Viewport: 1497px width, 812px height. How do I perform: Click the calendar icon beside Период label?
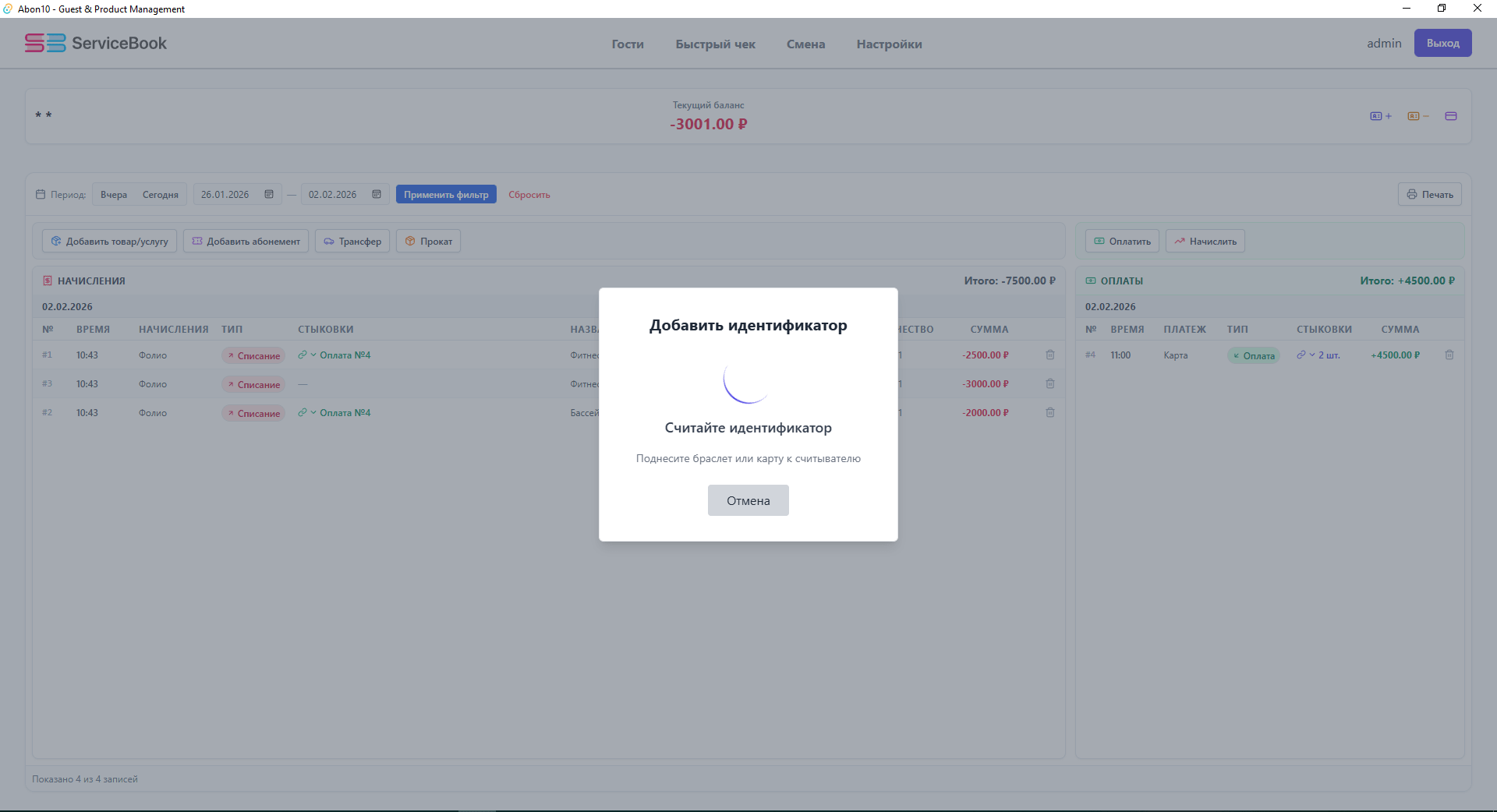tap(41, 194)
